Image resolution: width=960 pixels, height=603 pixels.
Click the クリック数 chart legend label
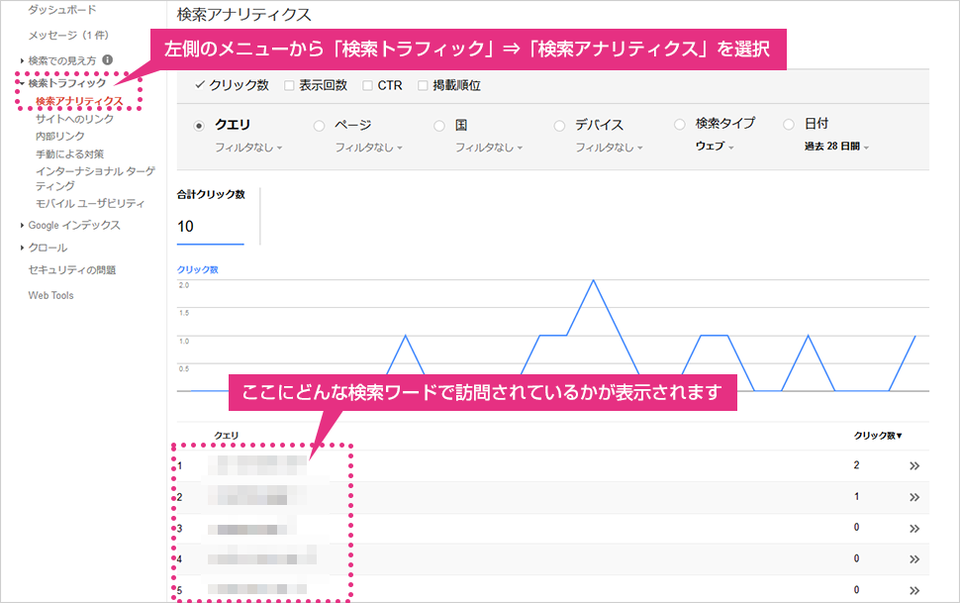[x=198, y=269]
